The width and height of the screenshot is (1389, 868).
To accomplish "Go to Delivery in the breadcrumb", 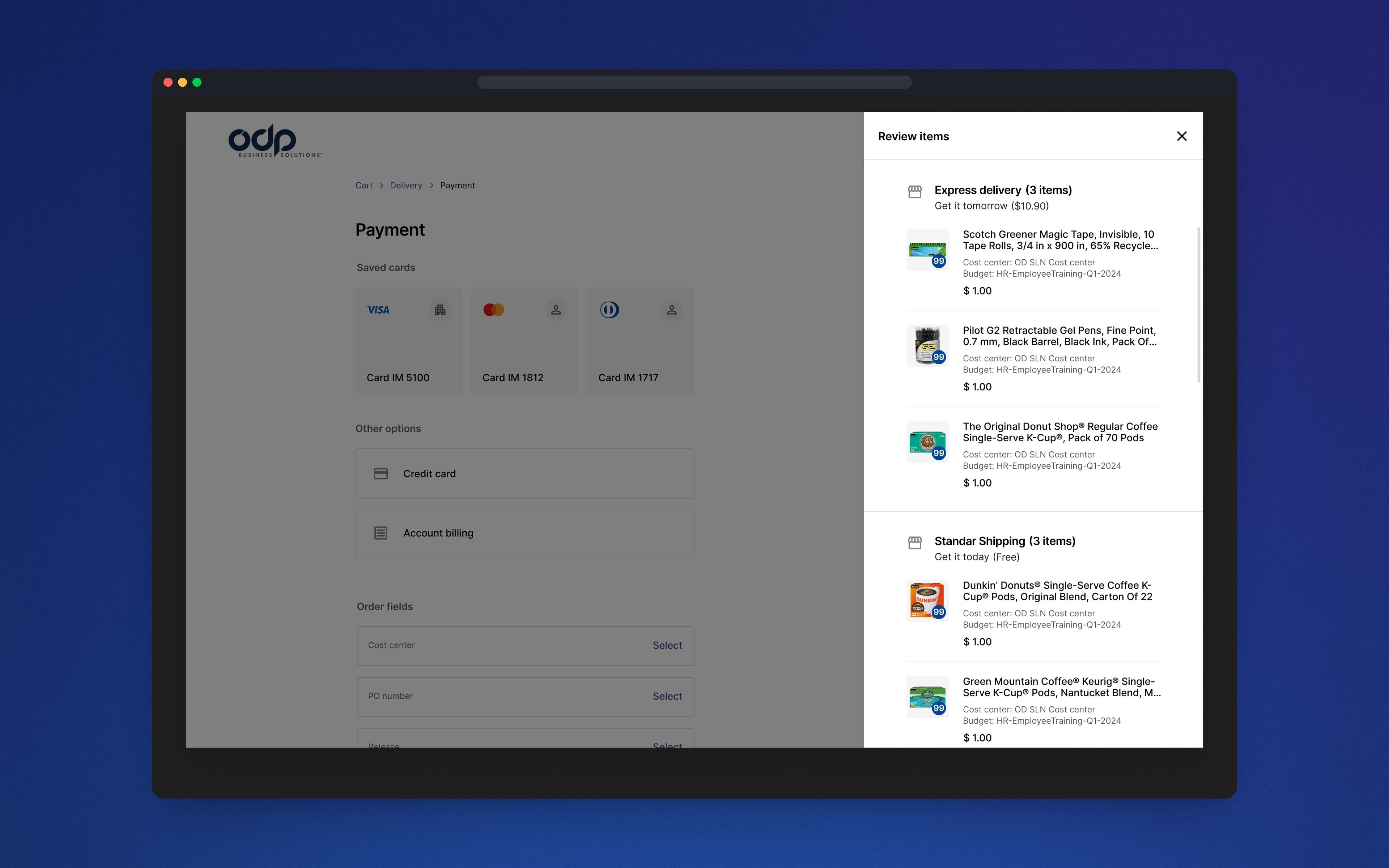I will tap(406, 186).
